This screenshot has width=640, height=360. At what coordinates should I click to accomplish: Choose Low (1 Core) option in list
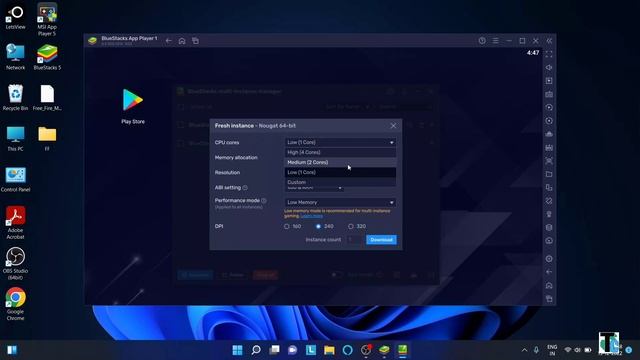point(340,172)
